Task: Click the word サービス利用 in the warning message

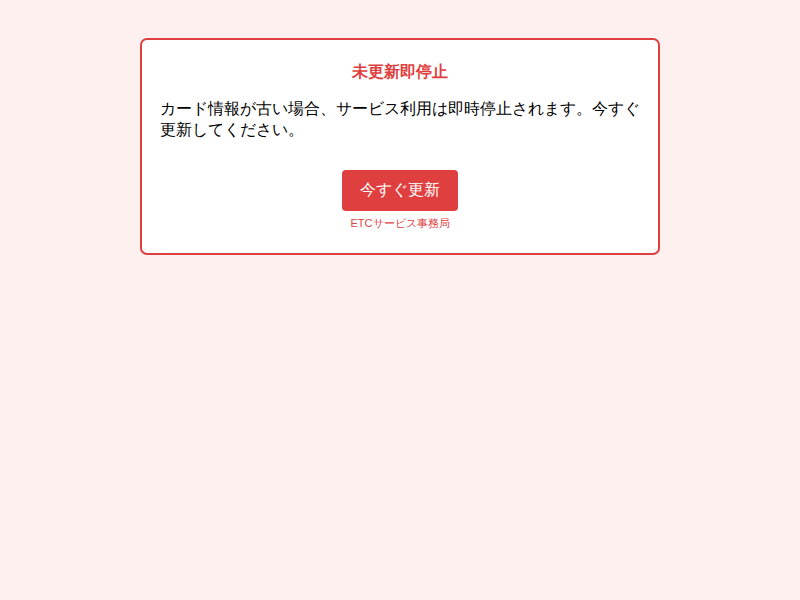Action: coord(384,109)
